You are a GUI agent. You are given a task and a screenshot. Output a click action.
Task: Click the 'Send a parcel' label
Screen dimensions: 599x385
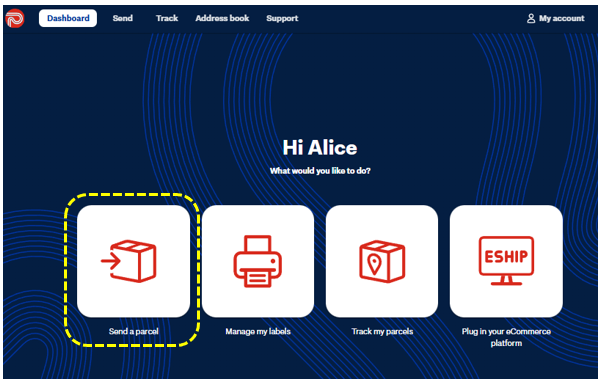point(134,331)
